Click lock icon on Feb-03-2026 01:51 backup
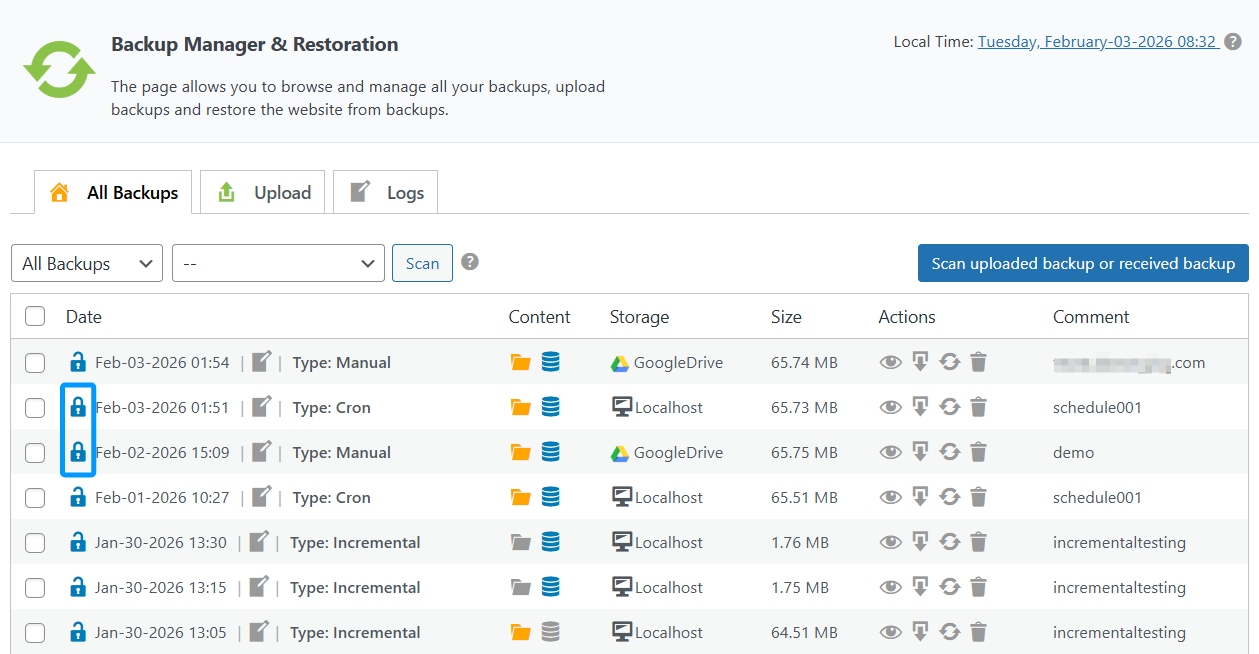The height and width of the screenshot is (654, 1259). click(x=77, y=407)
